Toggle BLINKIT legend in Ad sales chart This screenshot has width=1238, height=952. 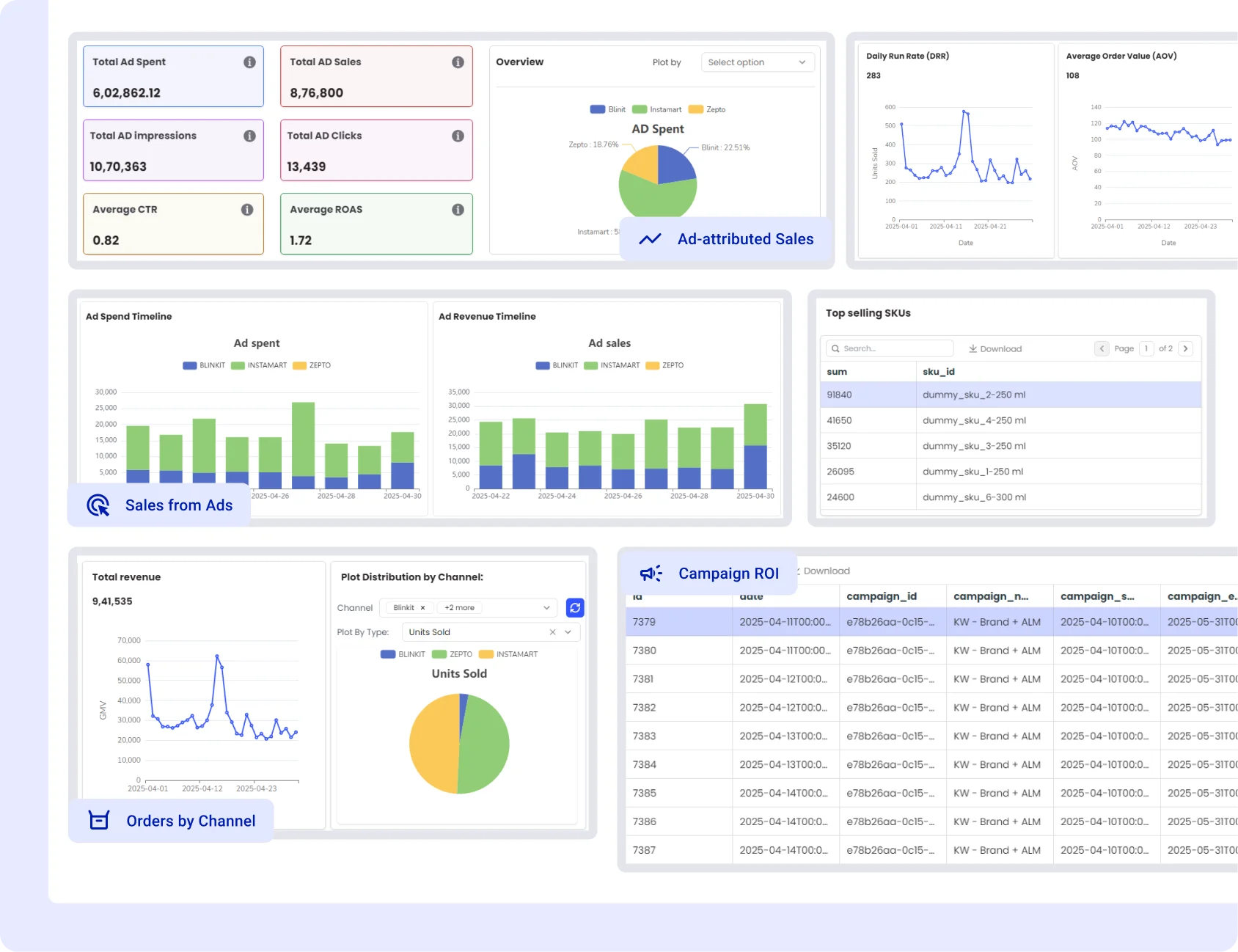click(557, 365)
